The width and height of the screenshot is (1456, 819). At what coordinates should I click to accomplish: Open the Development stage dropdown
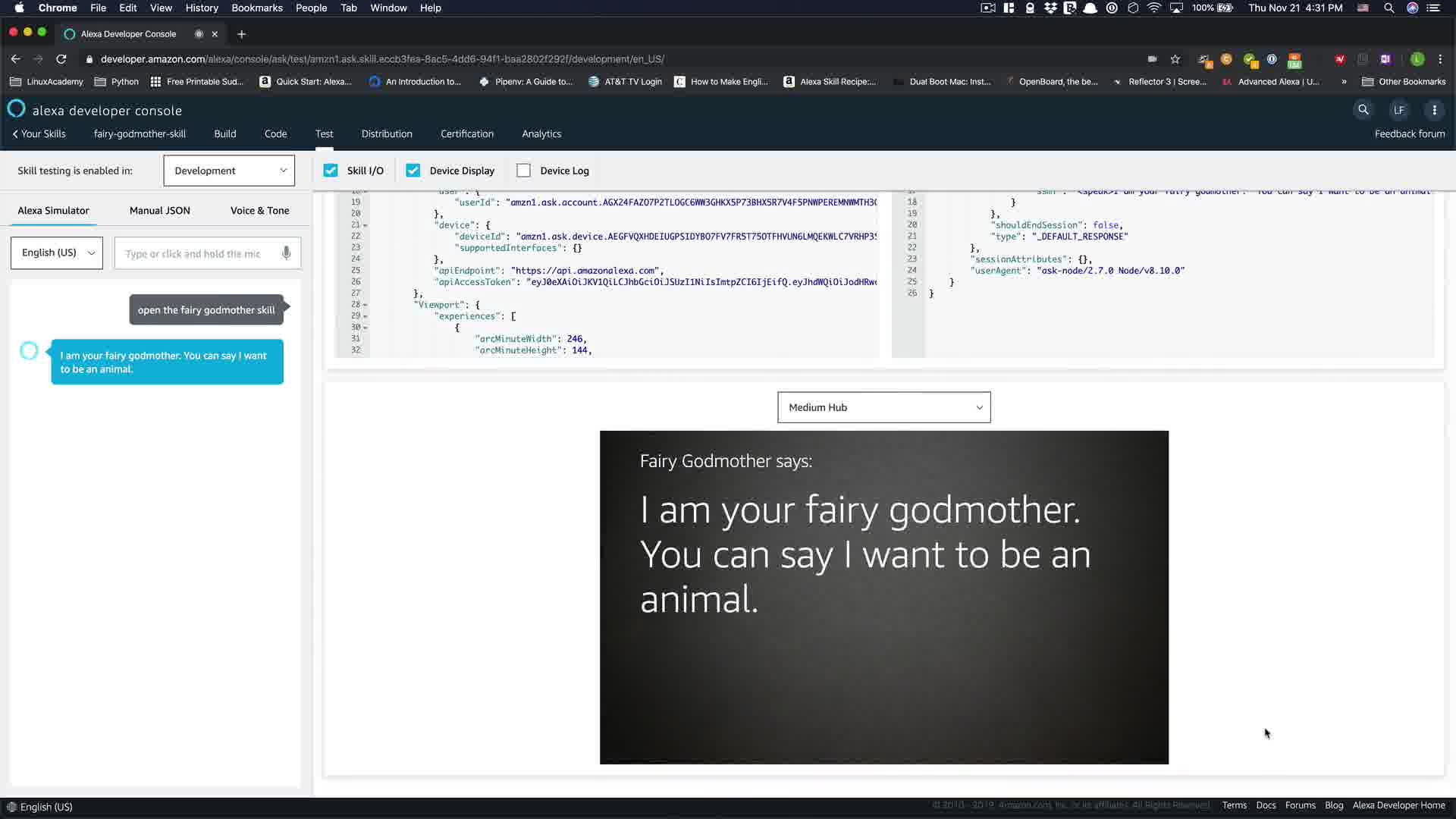click(229, 171)
